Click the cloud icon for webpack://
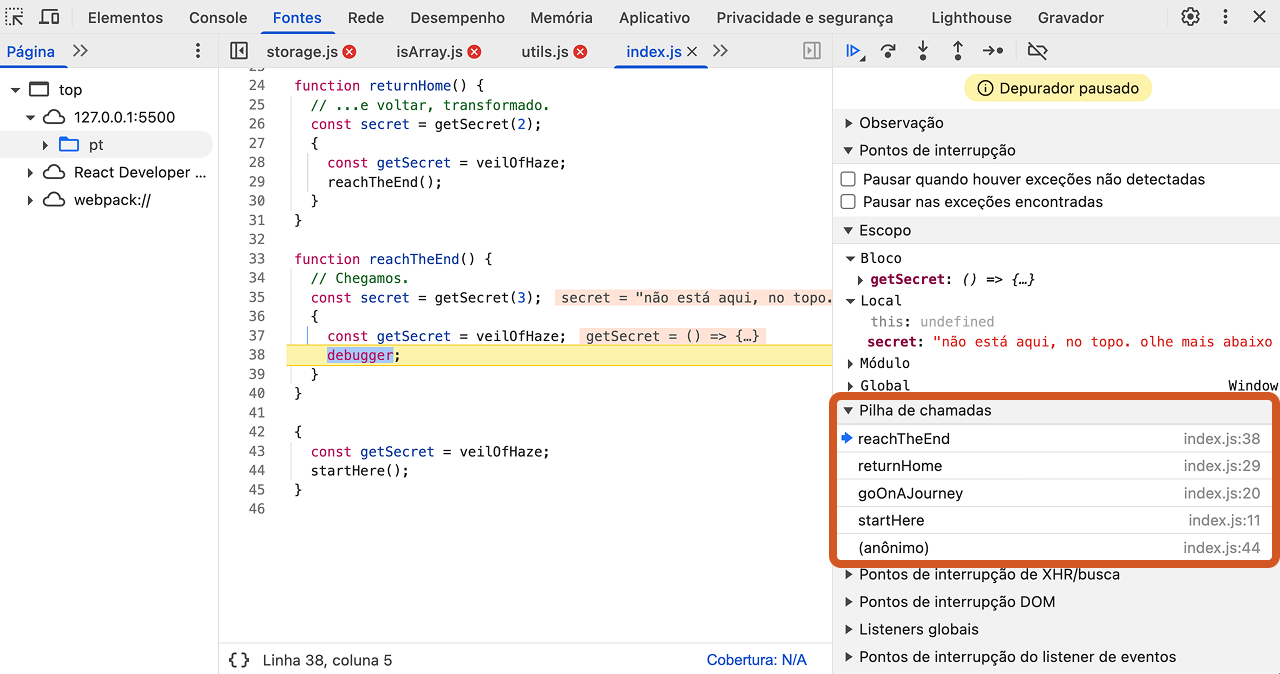The height and width of the screenshot is (674, 1280). [54, 200]
